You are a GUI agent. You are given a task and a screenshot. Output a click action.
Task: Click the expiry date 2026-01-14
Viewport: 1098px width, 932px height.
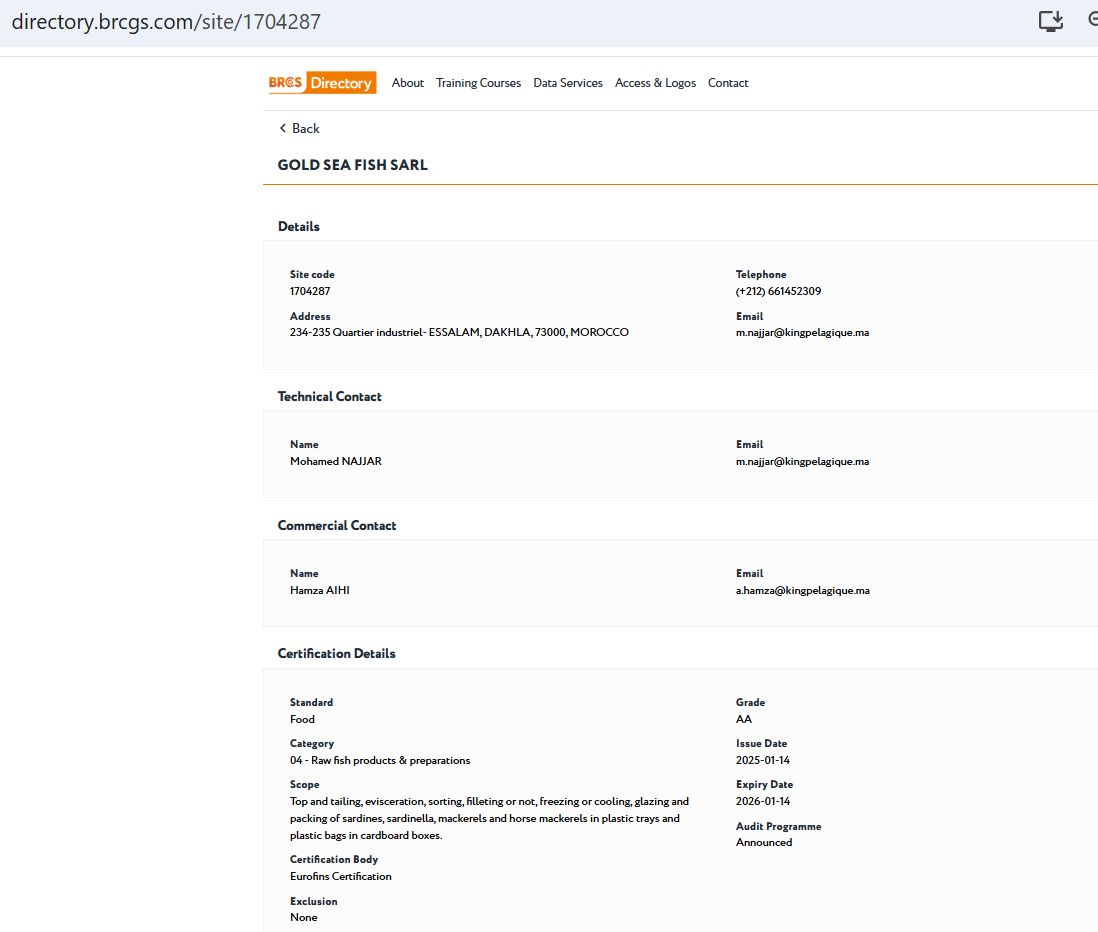[763, 801]
